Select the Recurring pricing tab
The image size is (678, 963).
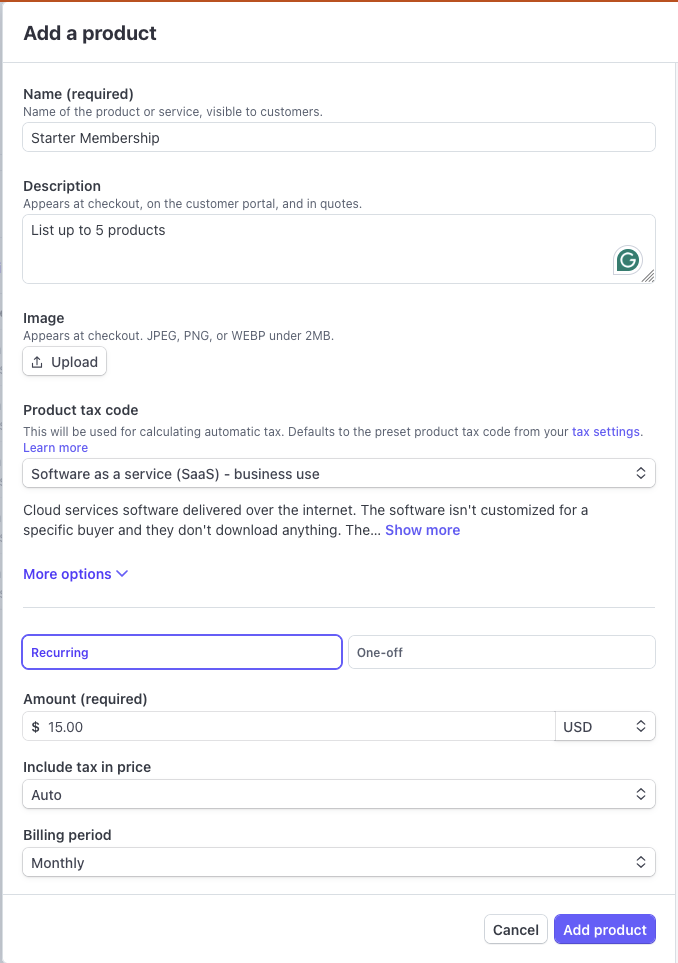coord(181,652)
